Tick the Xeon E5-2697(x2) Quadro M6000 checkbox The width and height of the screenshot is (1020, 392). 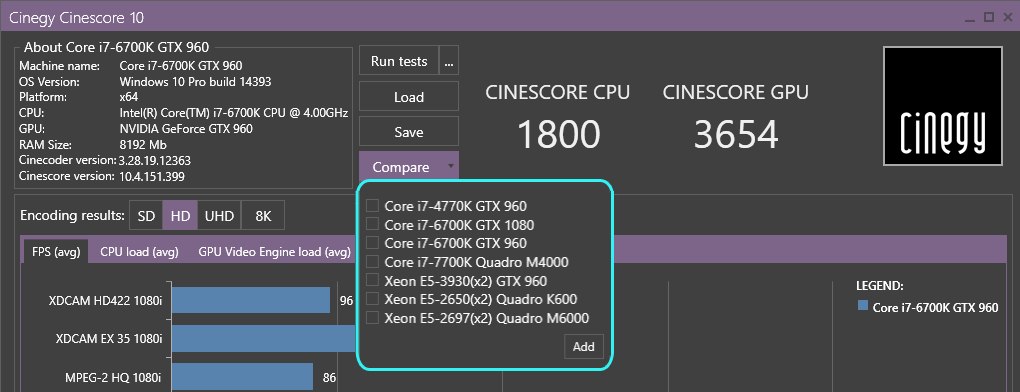click(x=372, y=318)
